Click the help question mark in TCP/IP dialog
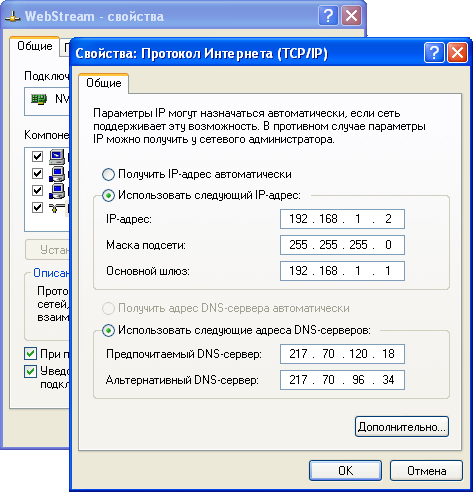473x492 pixels. (x=434, y=53)
